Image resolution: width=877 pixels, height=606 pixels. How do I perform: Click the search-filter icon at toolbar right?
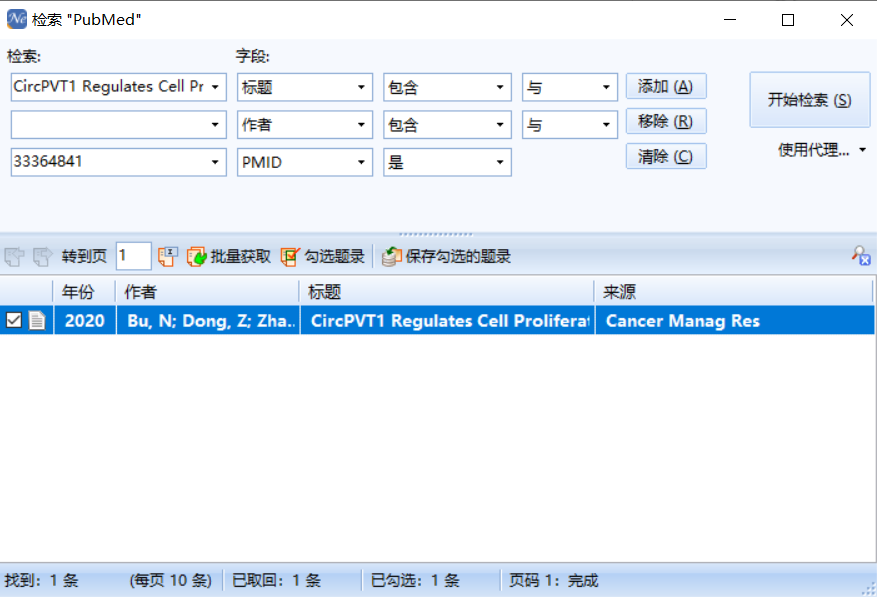pyautogui.click(x=861, y=256)
